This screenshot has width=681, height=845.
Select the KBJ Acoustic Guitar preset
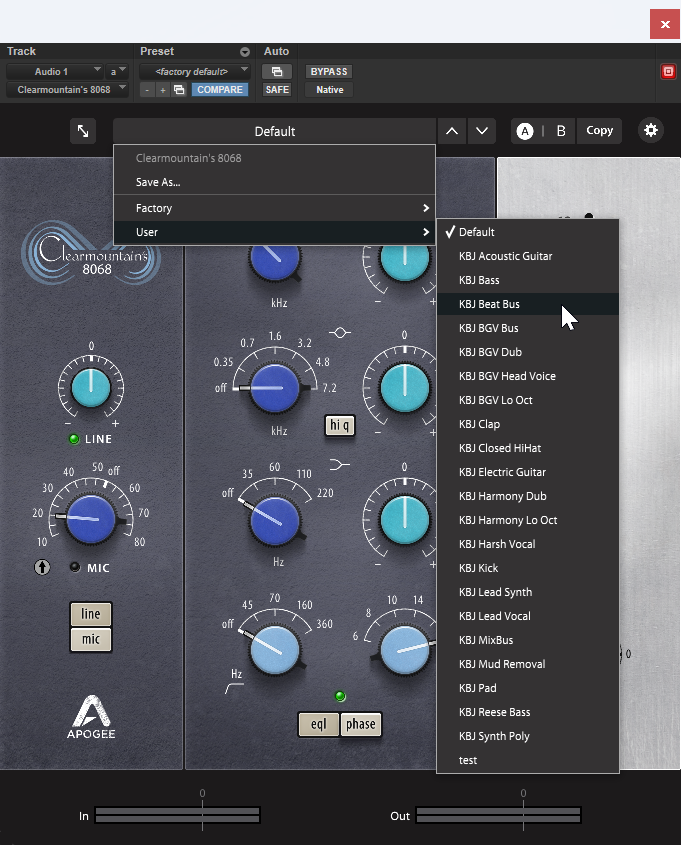pyautogui.click(x=527, y=256)
